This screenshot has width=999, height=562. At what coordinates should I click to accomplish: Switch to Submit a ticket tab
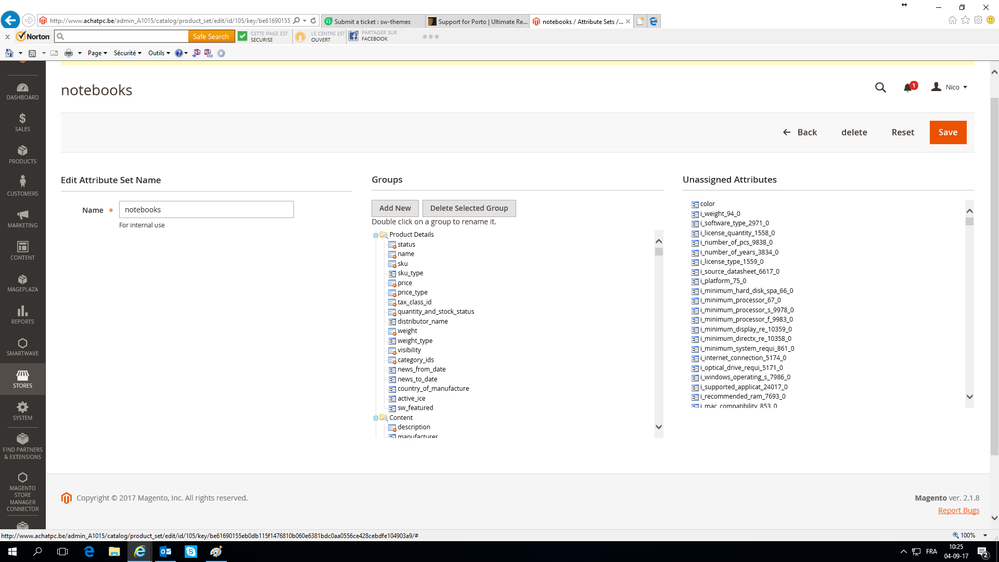373,21
